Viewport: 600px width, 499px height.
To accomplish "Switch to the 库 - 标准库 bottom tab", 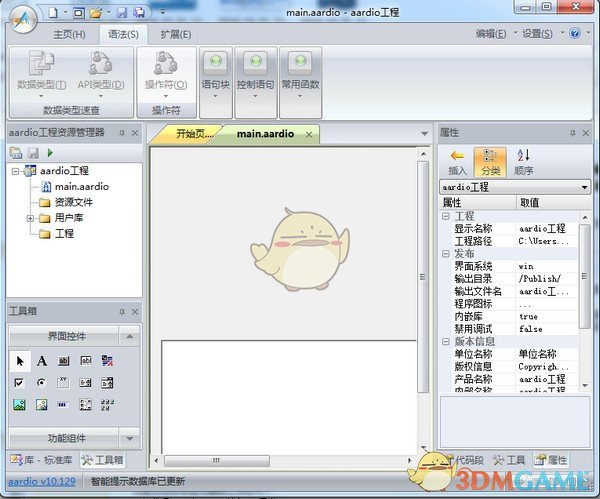I will click(42, 460).
